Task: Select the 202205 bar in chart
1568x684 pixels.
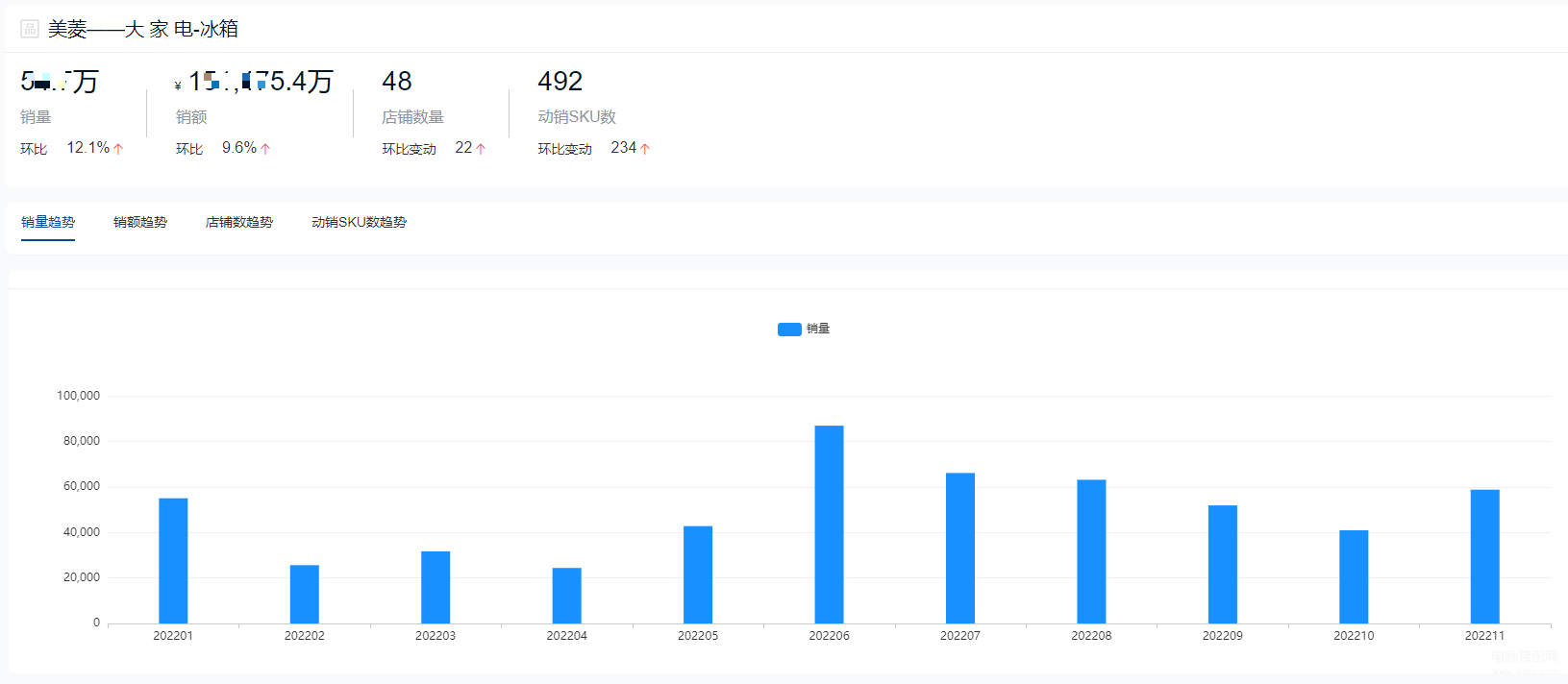Action: tap(698, 574)
